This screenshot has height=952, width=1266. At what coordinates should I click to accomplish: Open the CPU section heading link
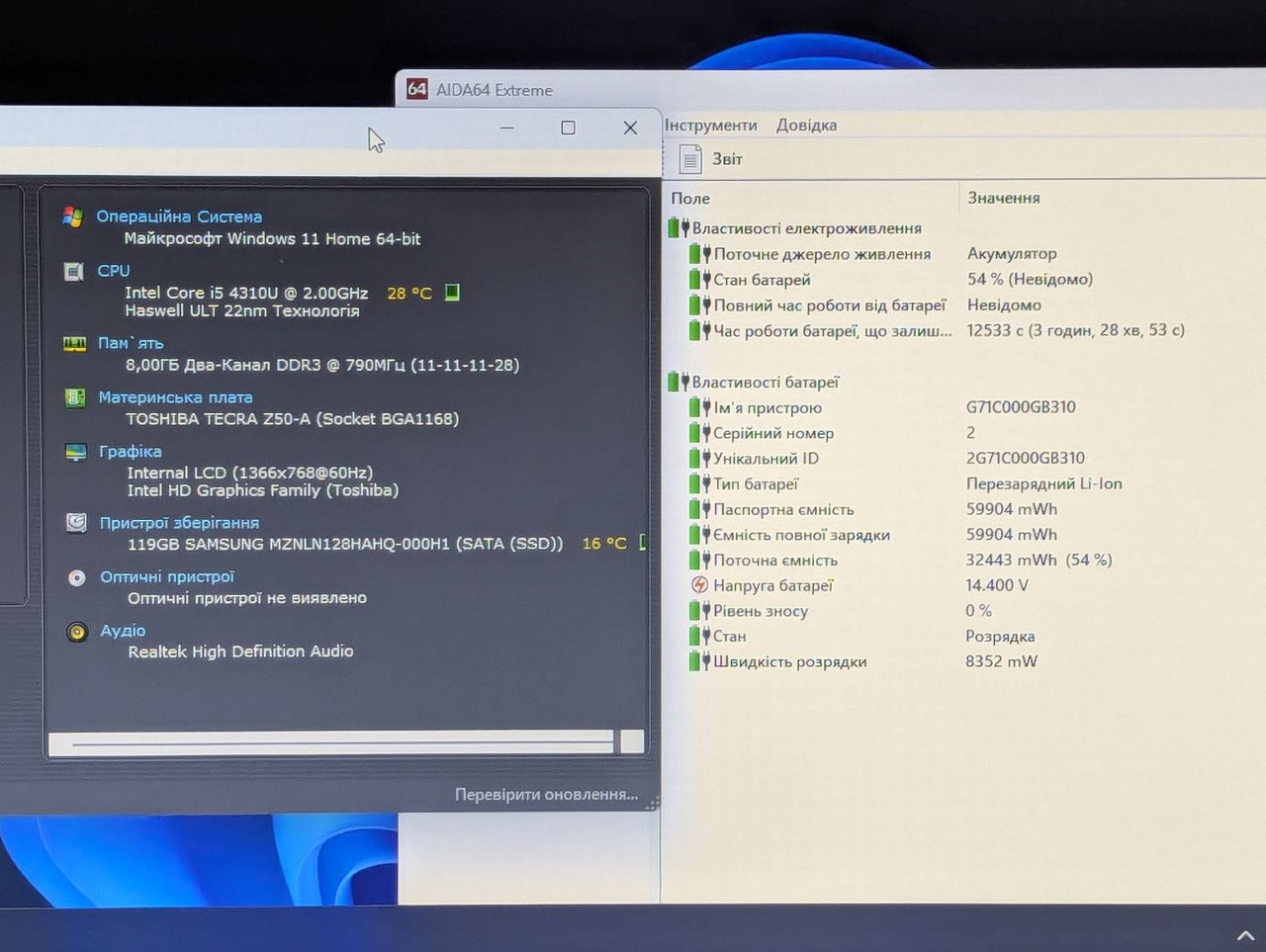(114, 271)
